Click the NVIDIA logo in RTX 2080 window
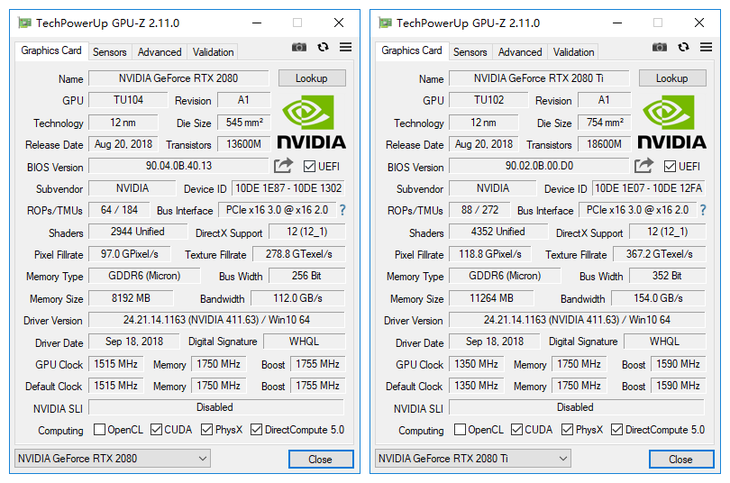 [311, 122]
